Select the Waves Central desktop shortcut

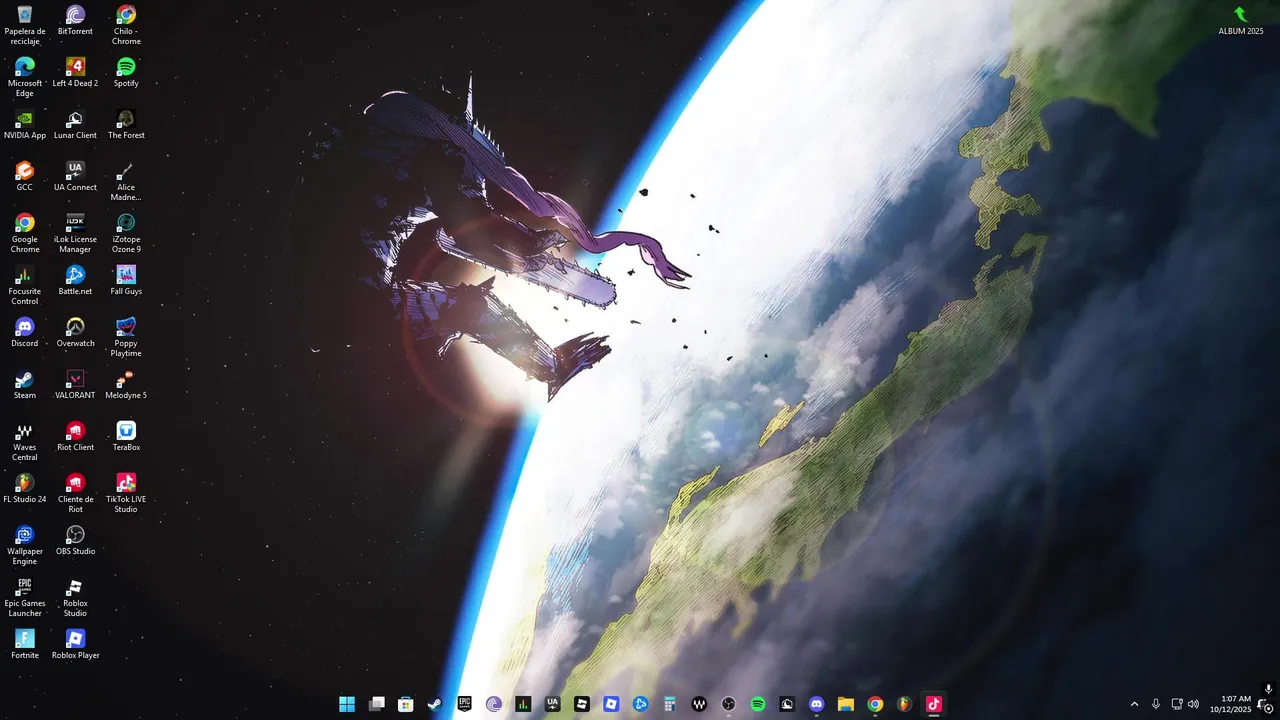click(x=25, y=441)
